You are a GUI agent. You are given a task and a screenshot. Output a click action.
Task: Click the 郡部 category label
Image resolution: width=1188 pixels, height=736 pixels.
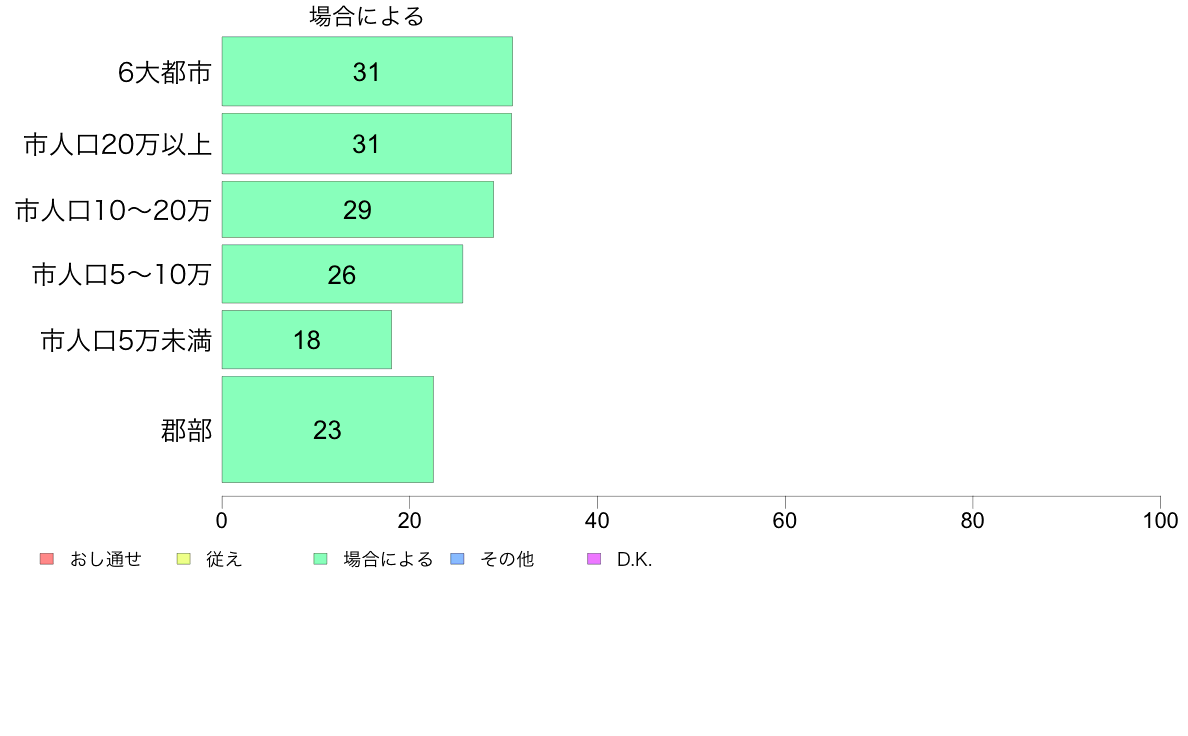186,430
